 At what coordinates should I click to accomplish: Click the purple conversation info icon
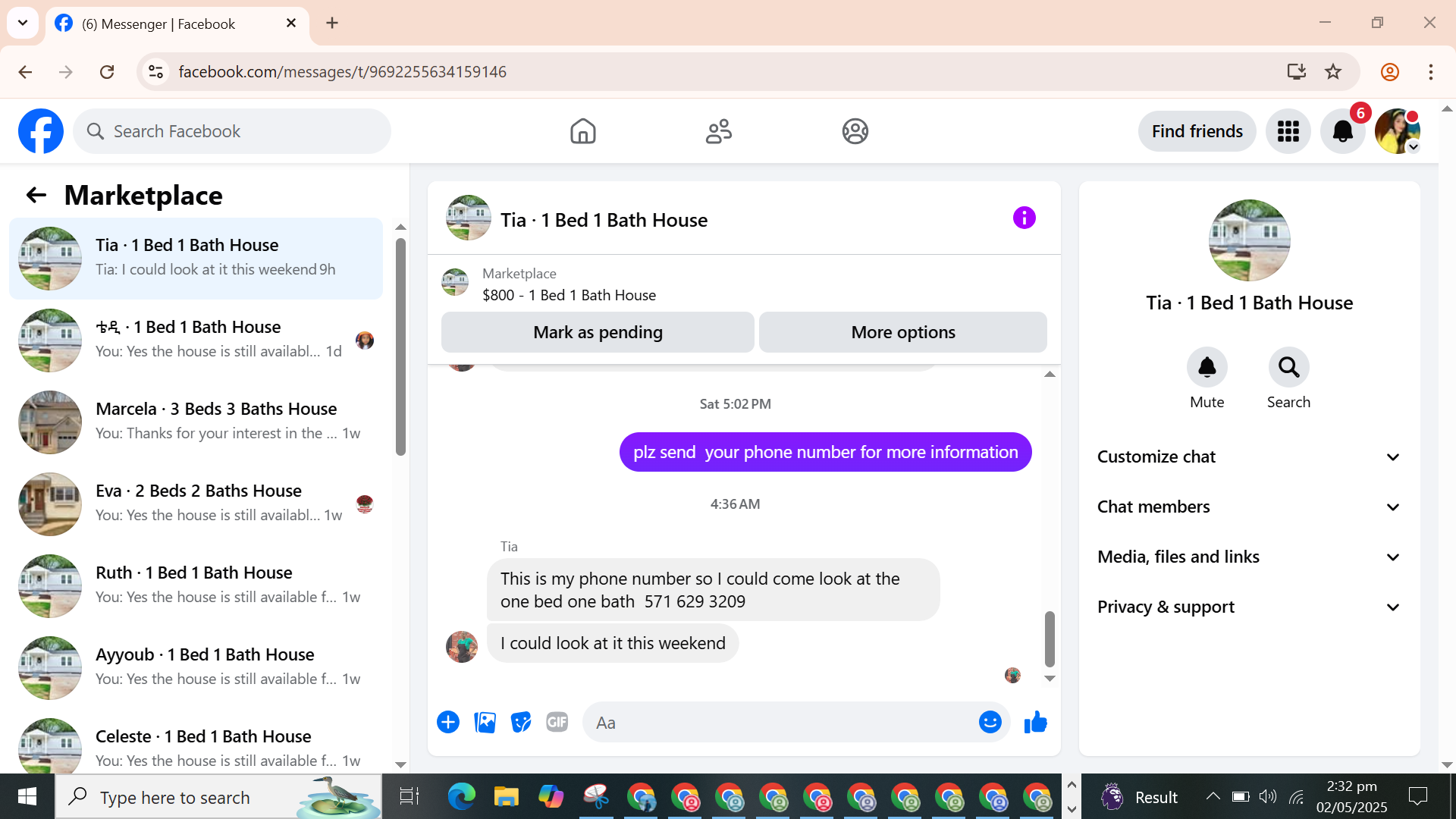[1024, 218]
